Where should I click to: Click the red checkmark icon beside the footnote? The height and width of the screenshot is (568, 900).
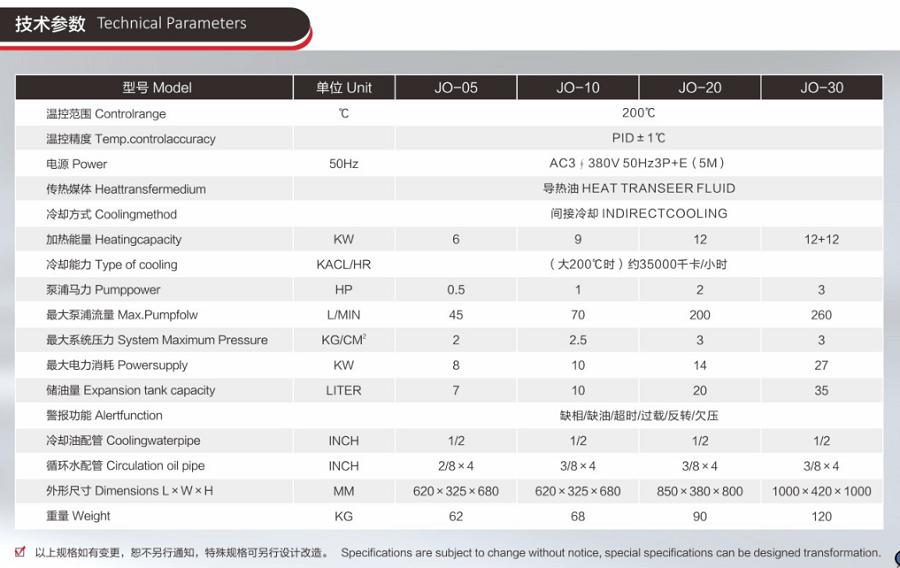[x=20, y=552]
